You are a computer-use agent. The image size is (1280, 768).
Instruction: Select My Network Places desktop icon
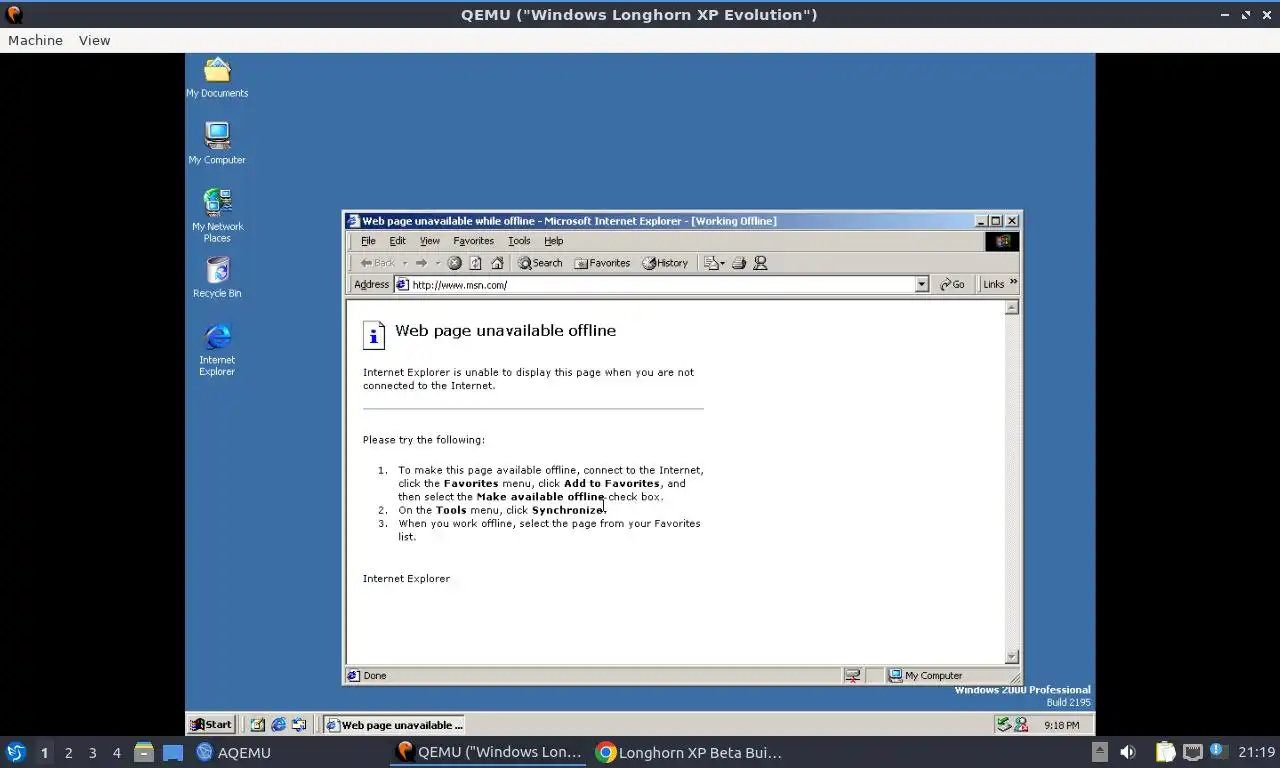click(x=217, y=215)
